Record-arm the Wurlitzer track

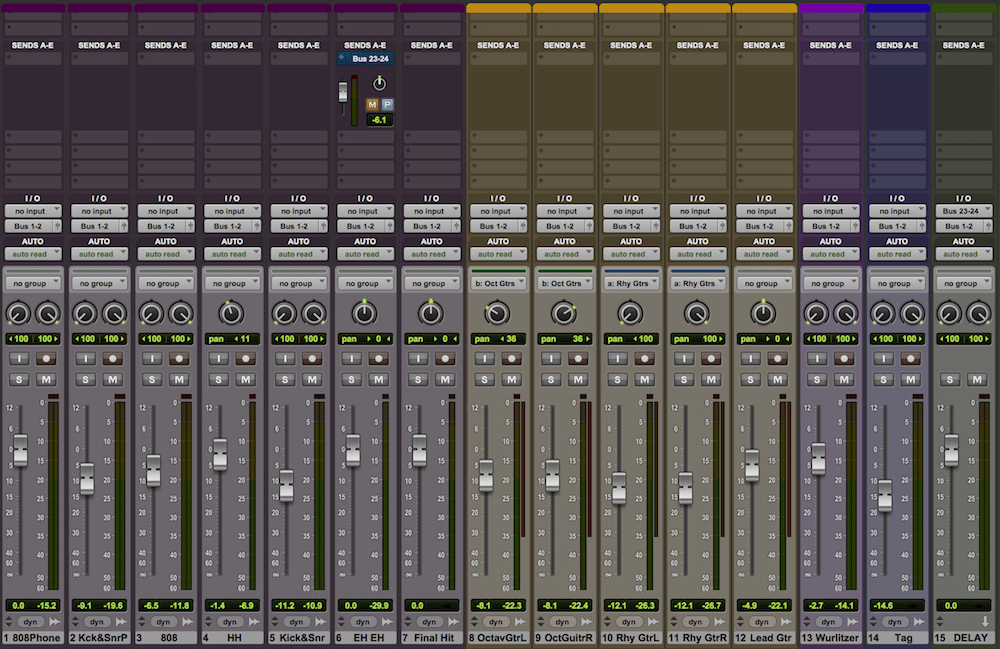(844, 358)
